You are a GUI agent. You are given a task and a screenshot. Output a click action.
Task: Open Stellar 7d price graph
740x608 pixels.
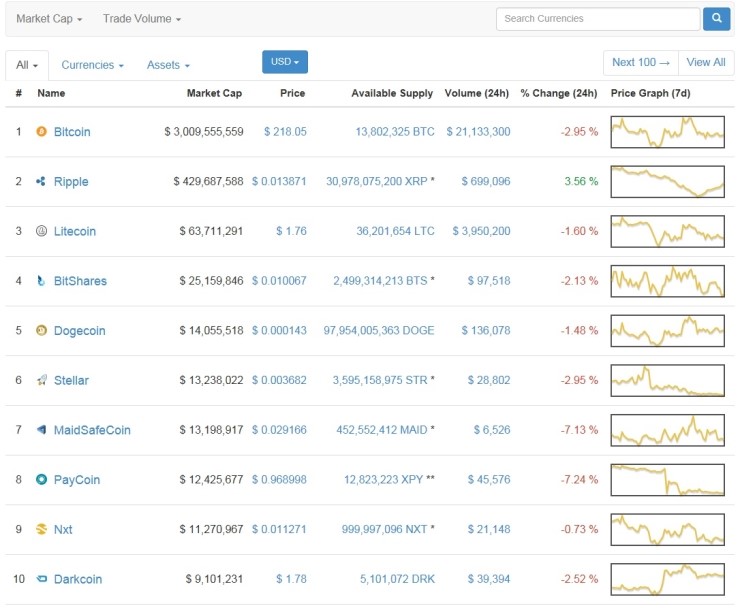(x=667, y=380)
